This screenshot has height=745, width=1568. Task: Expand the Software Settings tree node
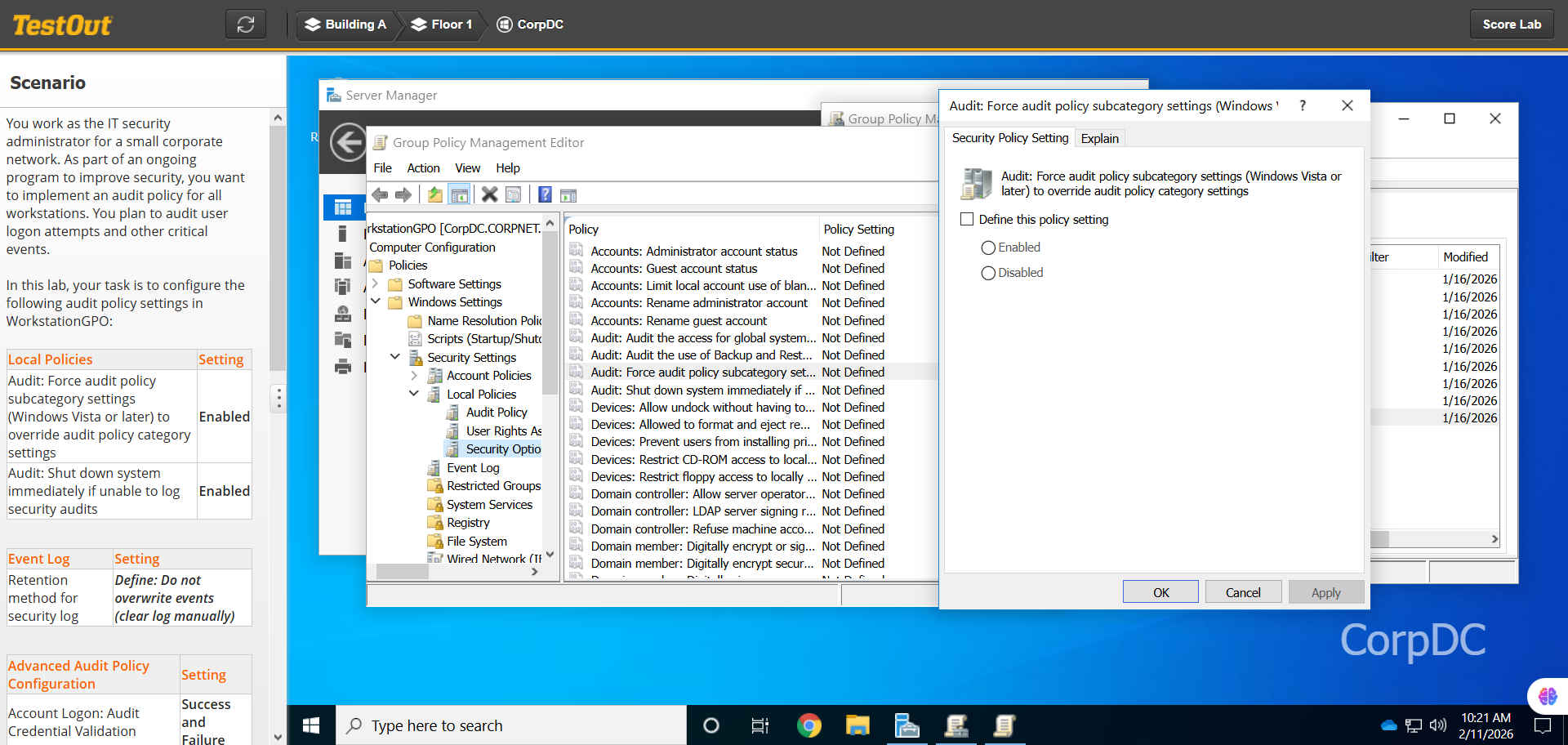tap(376, 283)
